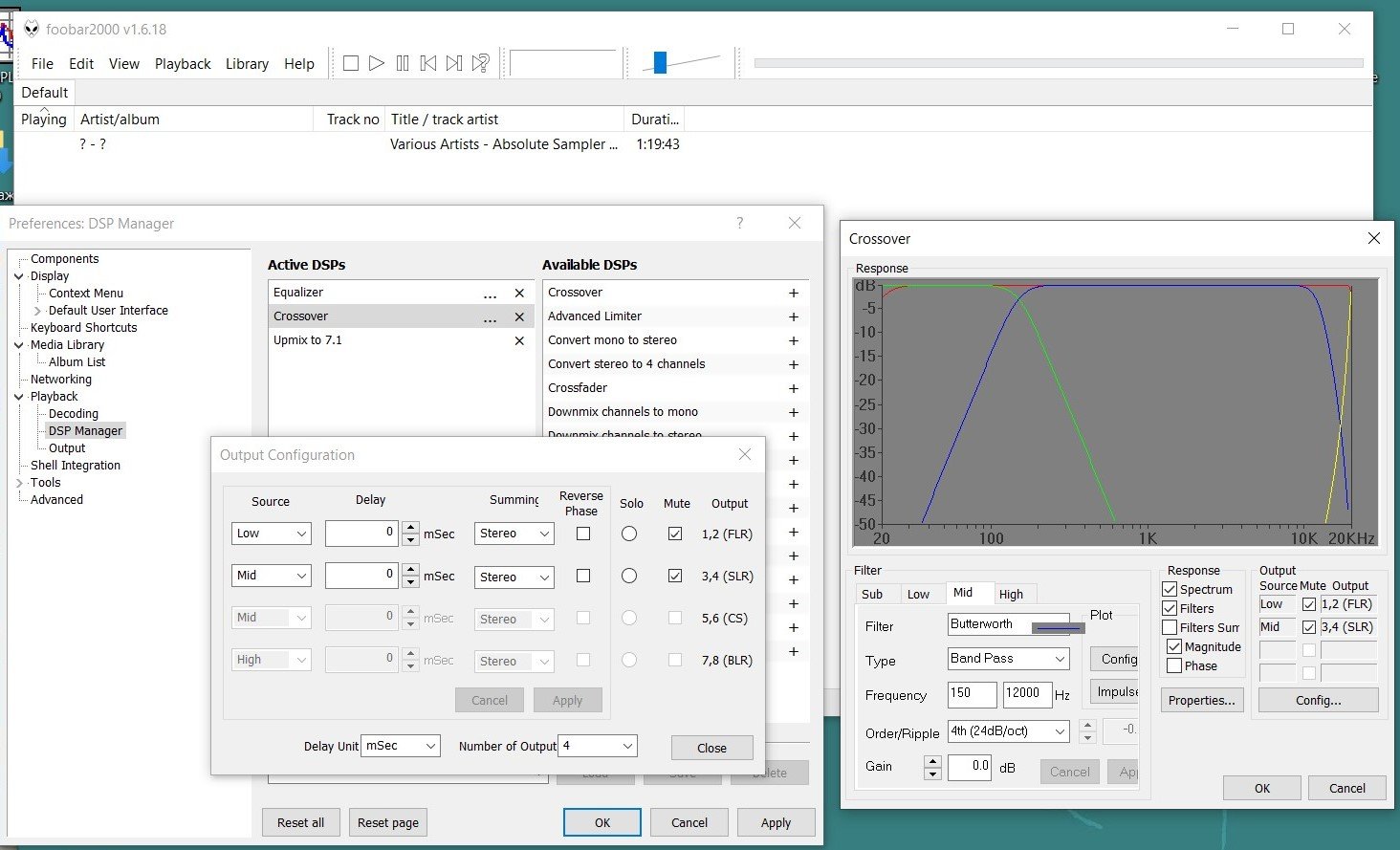This screenshot has height=850, width=1400.
Task: Start playback with the Play icon
Action: coord(377,63)
